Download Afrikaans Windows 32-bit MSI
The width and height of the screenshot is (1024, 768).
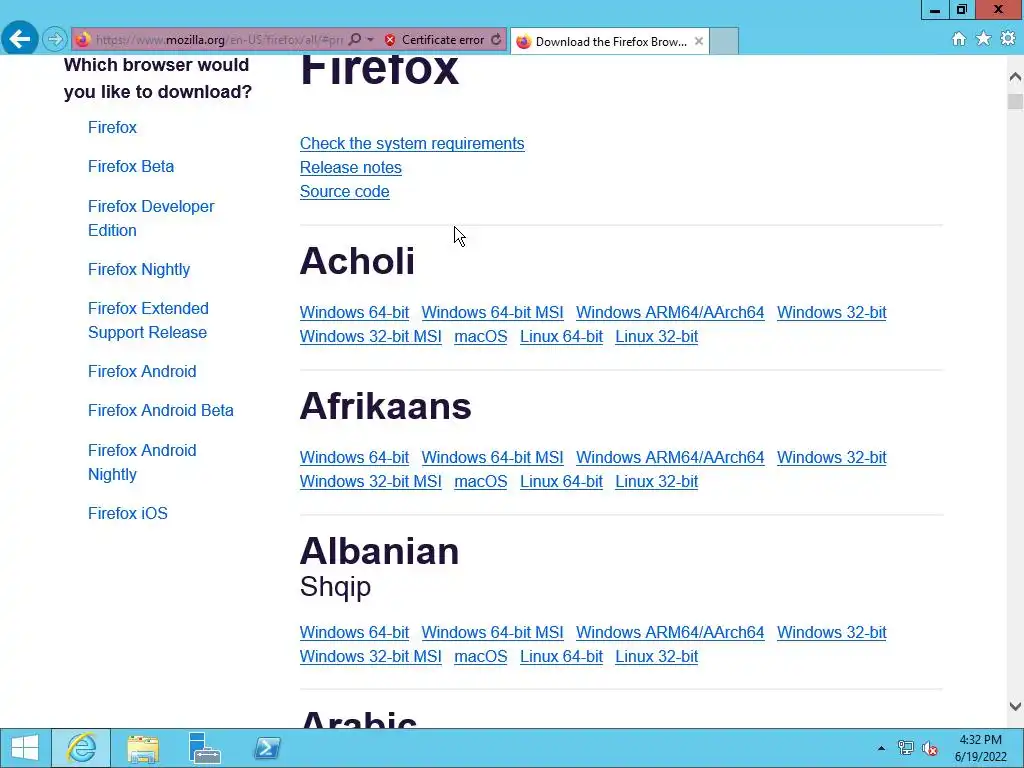(x=370, y=482)
